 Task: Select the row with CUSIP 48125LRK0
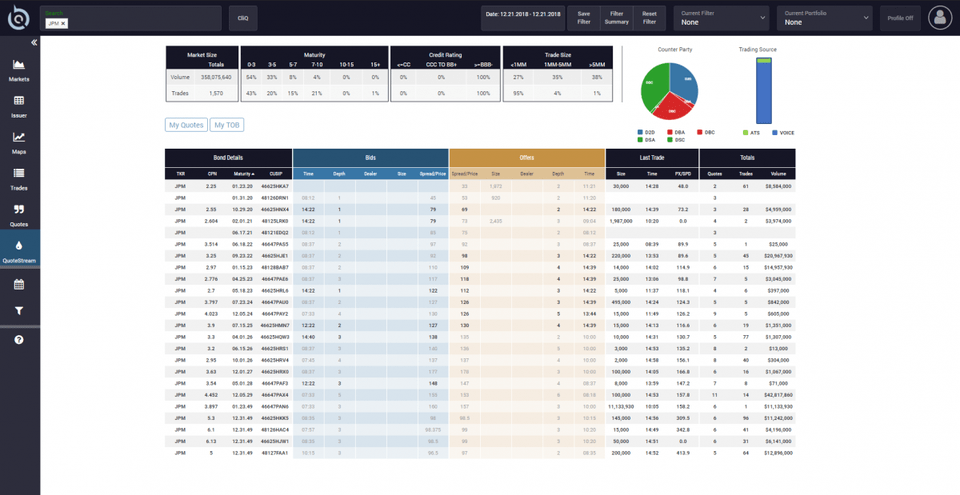pos(480,221)
